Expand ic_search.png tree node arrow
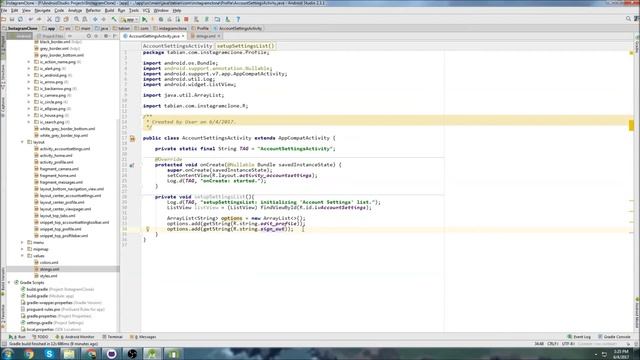The image size is (640, 360). 29,122
